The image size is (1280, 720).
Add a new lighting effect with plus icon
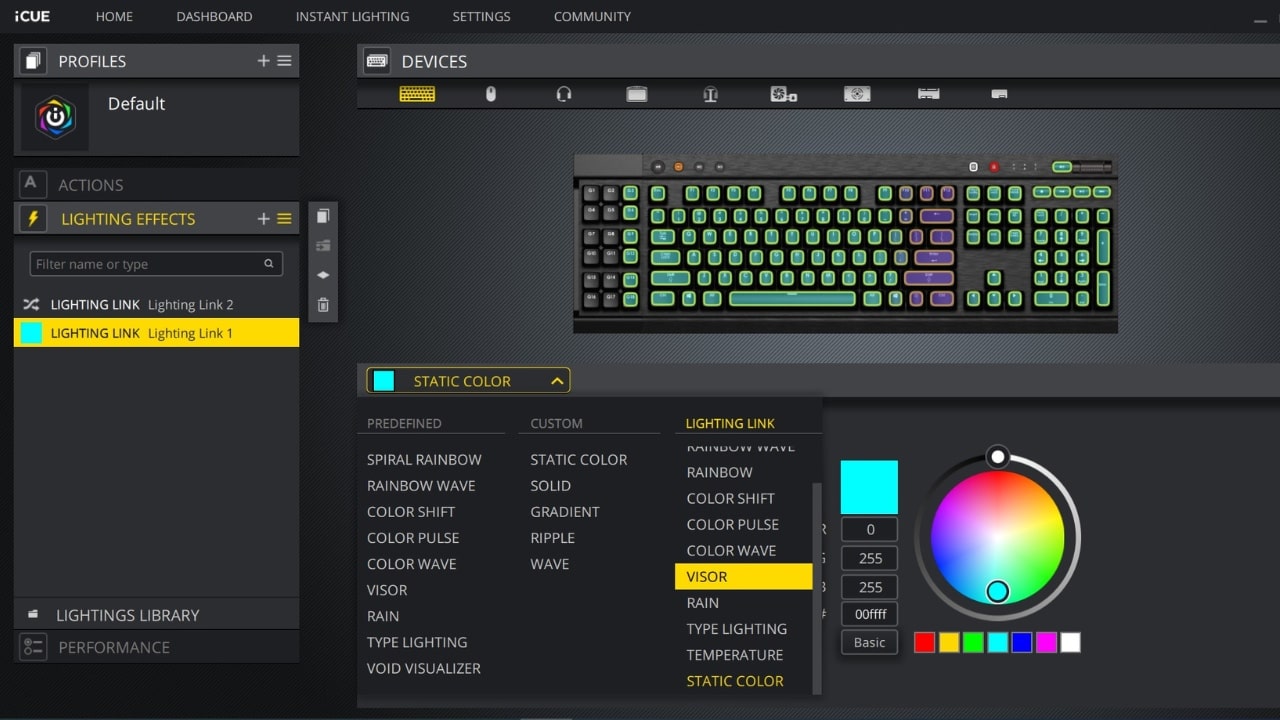[x=264, y=219]
